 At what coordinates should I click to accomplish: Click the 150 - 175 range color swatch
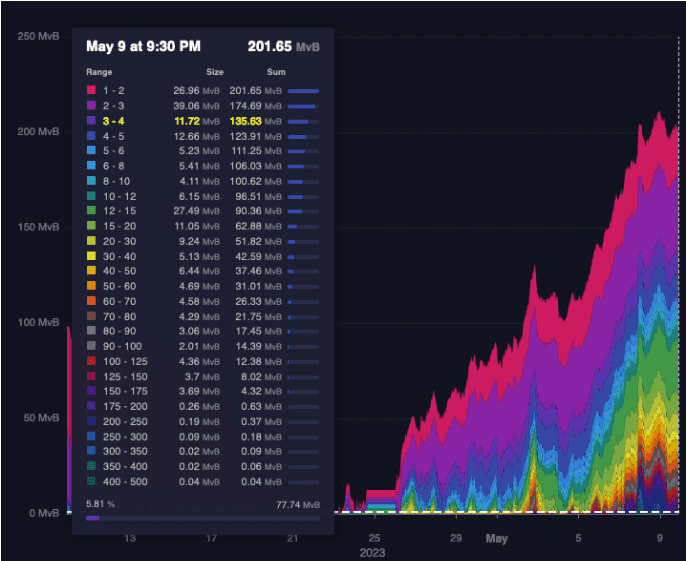91,391
